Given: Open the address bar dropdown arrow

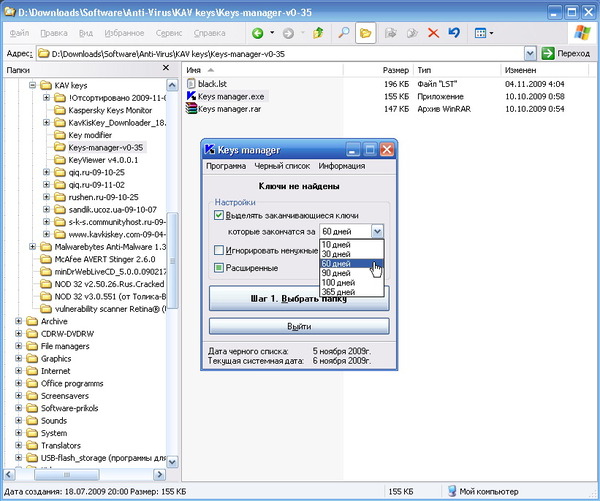Looking at the screenshot, I should click(530, 54).
